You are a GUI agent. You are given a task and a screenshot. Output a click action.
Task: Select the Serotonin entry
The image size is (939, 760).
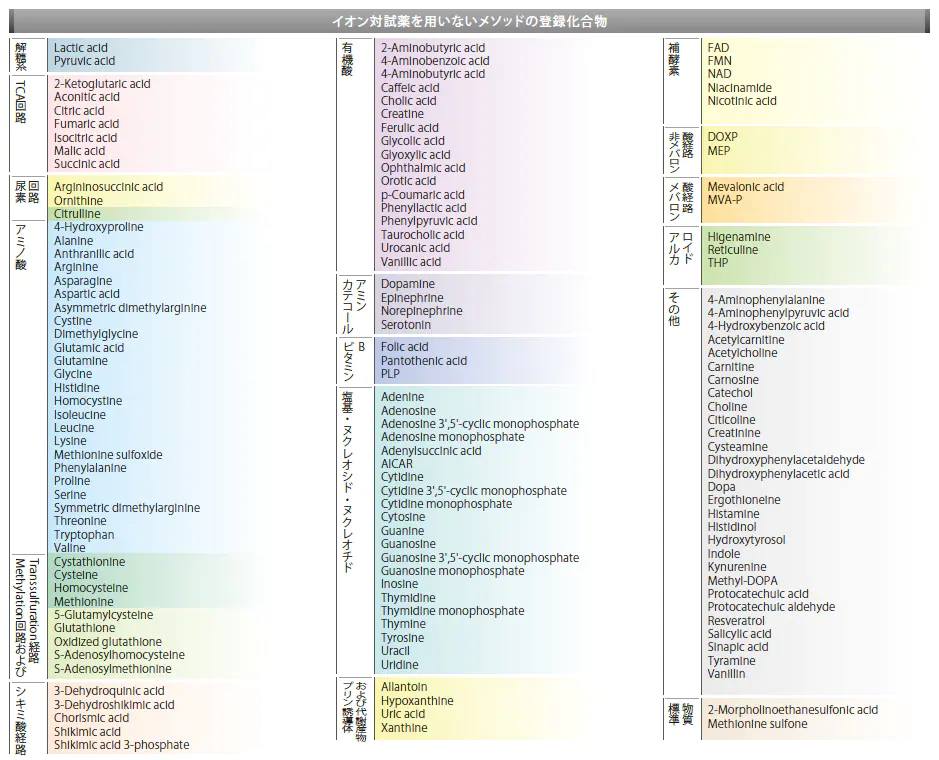406,325
